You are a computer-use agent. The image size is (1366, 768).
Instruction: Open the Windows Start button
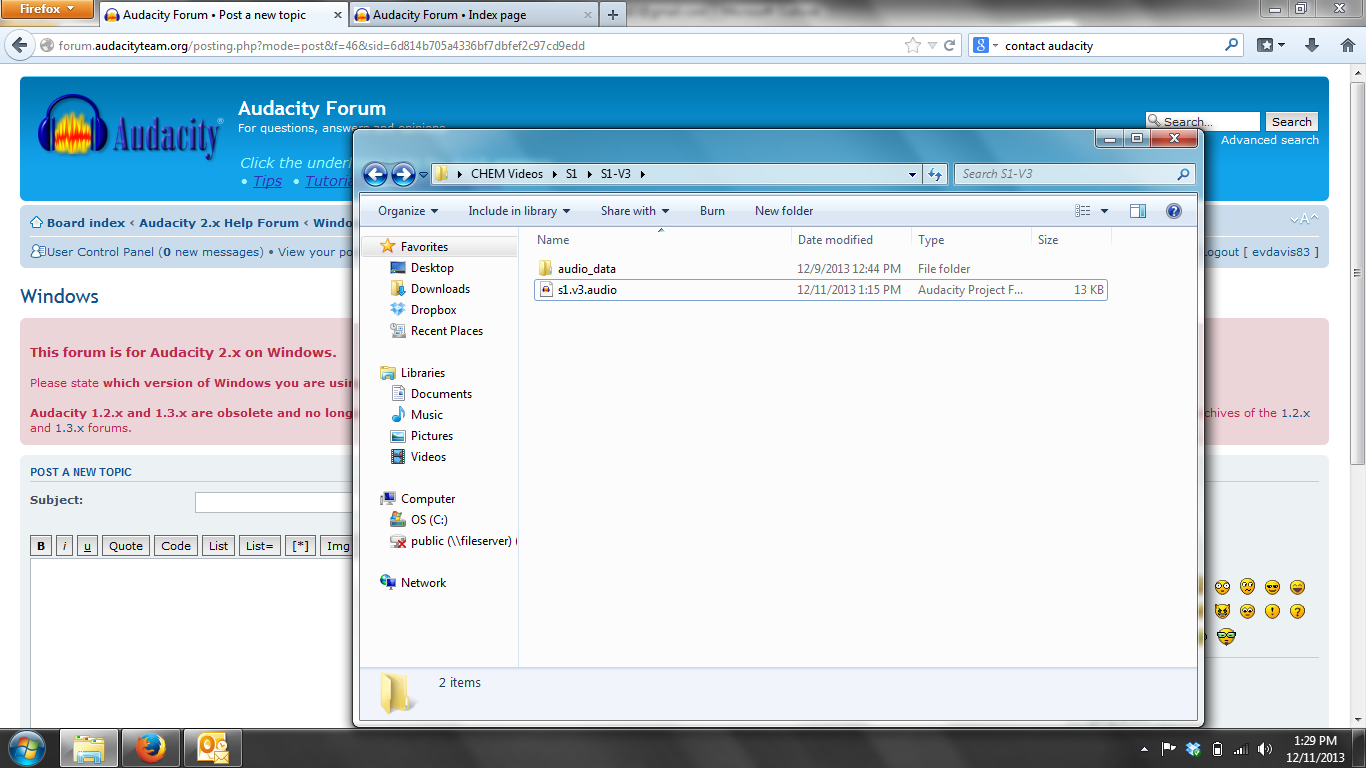tap(26, 748)
